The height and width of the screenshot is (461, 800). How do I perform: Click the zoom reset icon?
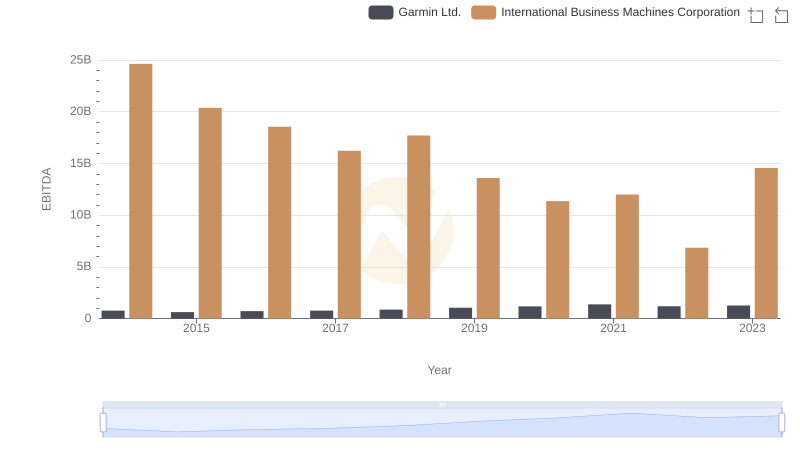[x=781, y=15]
